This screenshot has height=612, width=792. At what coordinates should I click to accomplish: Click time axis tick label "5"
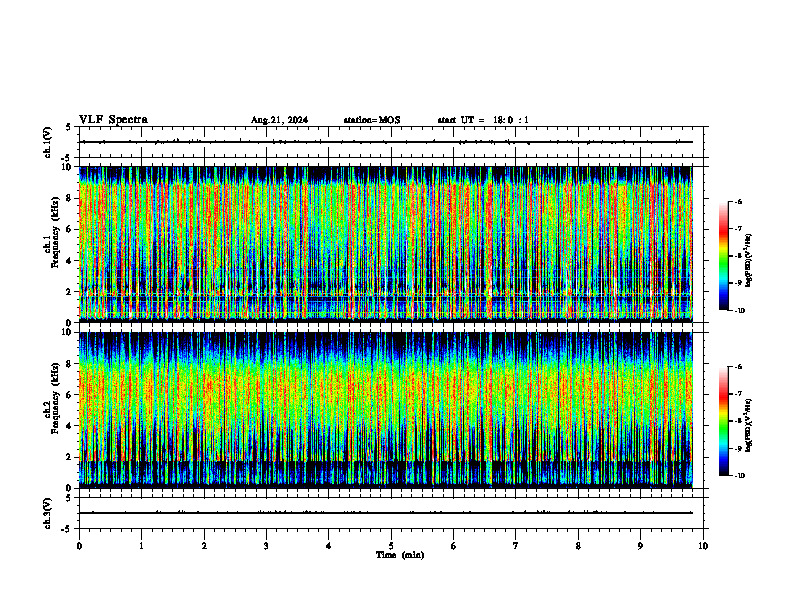(391, 546)
